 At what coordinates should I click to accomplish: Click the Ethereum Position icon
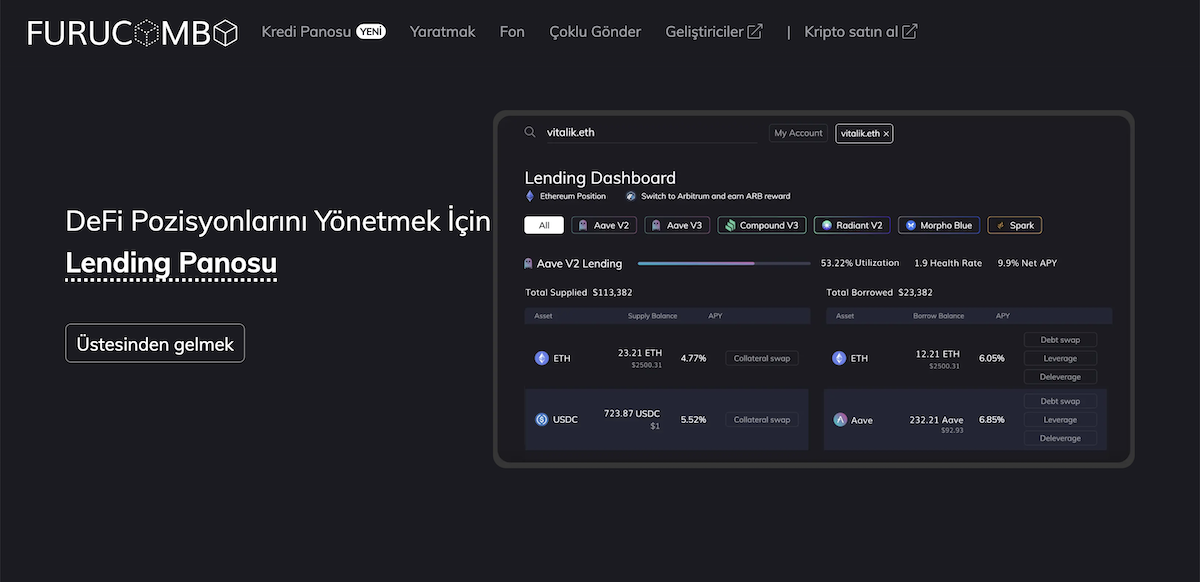point(530,196)
